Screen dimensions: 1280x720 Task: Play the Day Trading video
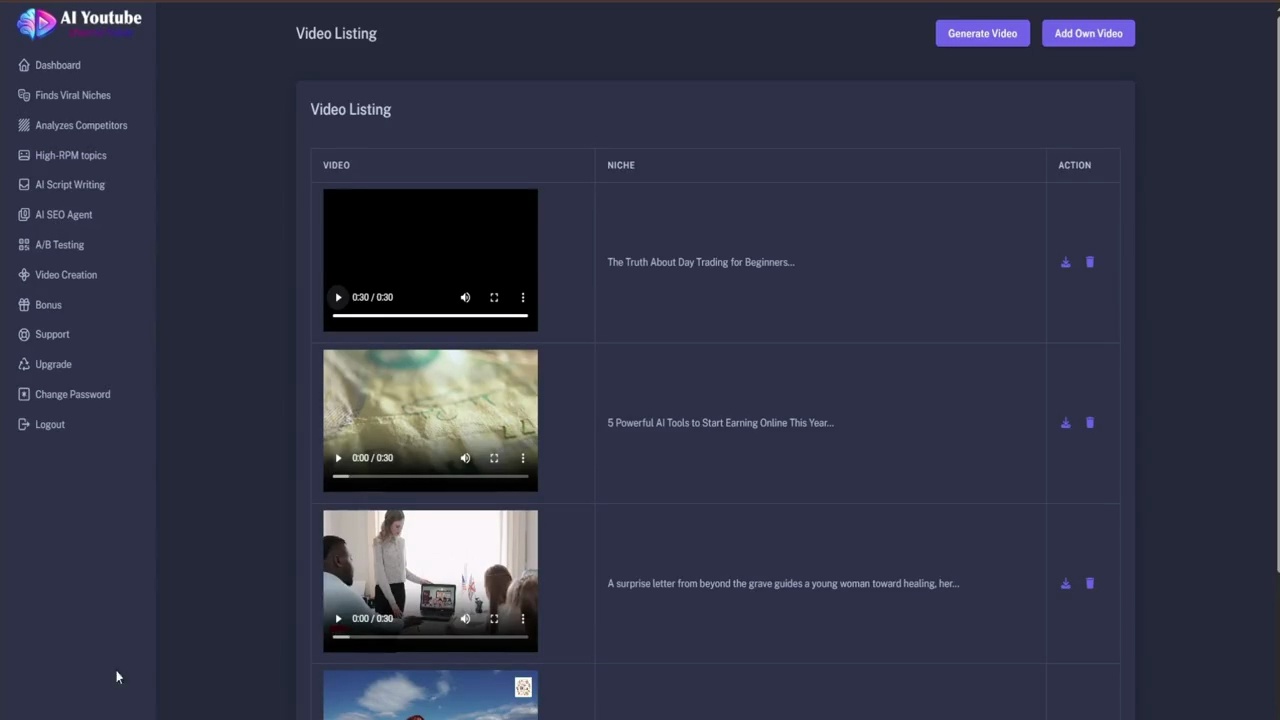point(338,297)
